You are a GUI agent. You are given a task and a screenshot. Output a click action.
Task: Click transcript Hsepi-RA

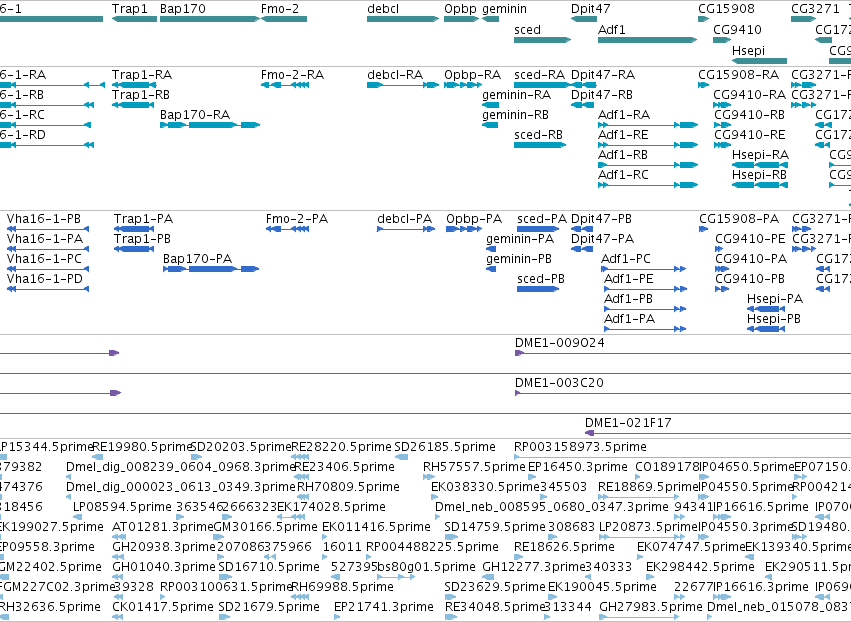[760, 155]
